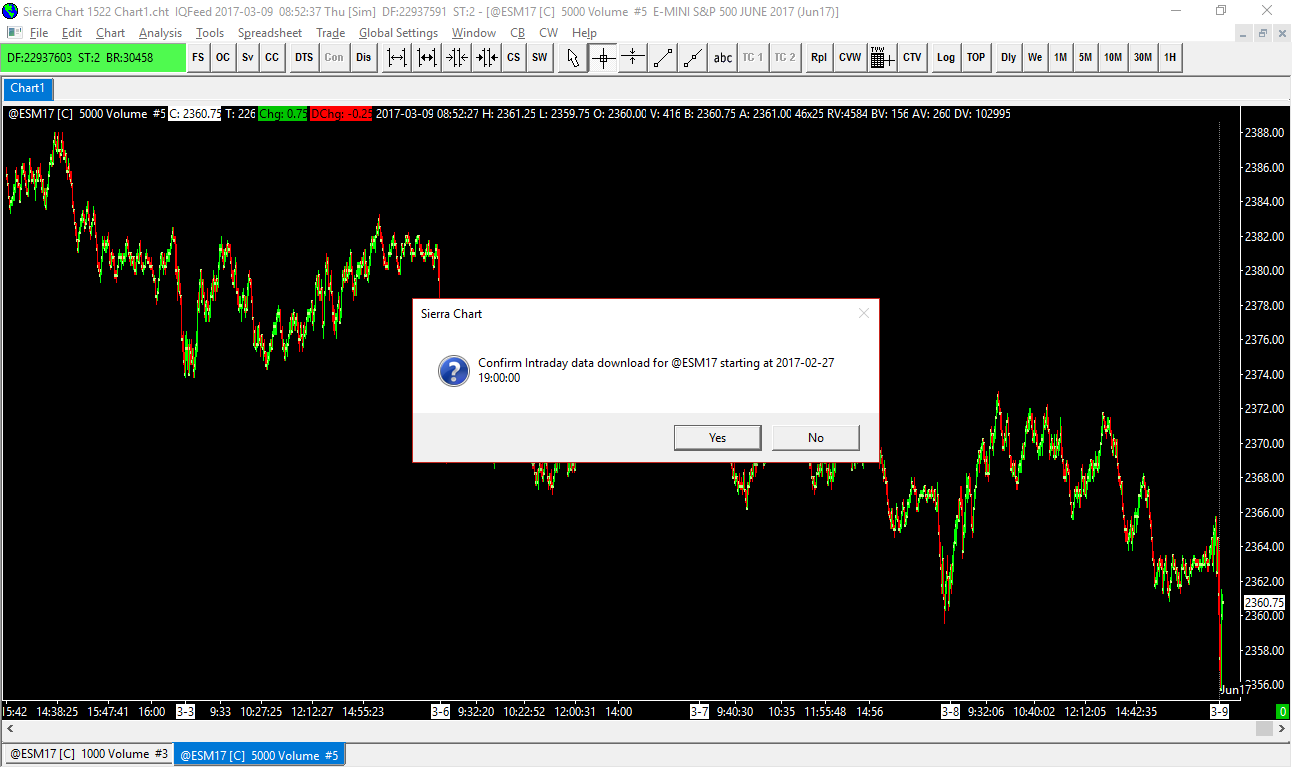
Task: Click the Sierra Chart globe title icon
Action: (x=11, y=11)
